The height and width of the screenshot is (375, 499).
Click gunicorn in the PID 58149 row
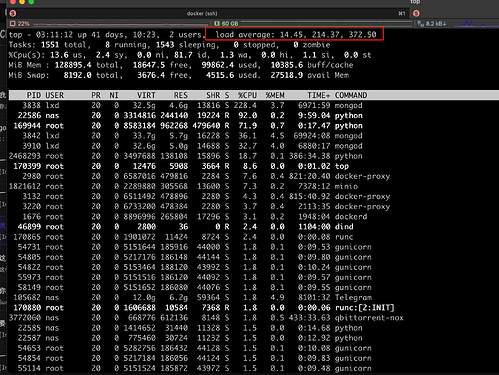click(x=353, y=287)
